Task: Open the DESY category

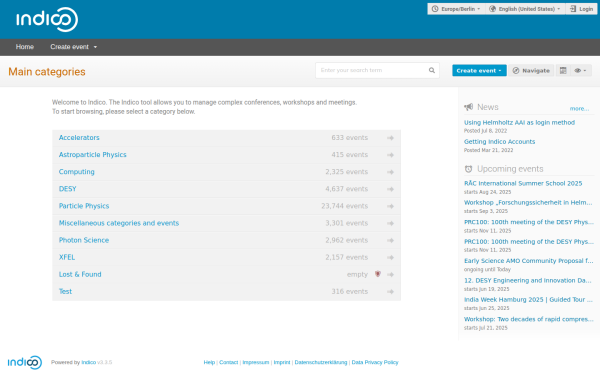Action: click(x=68, y=189)
